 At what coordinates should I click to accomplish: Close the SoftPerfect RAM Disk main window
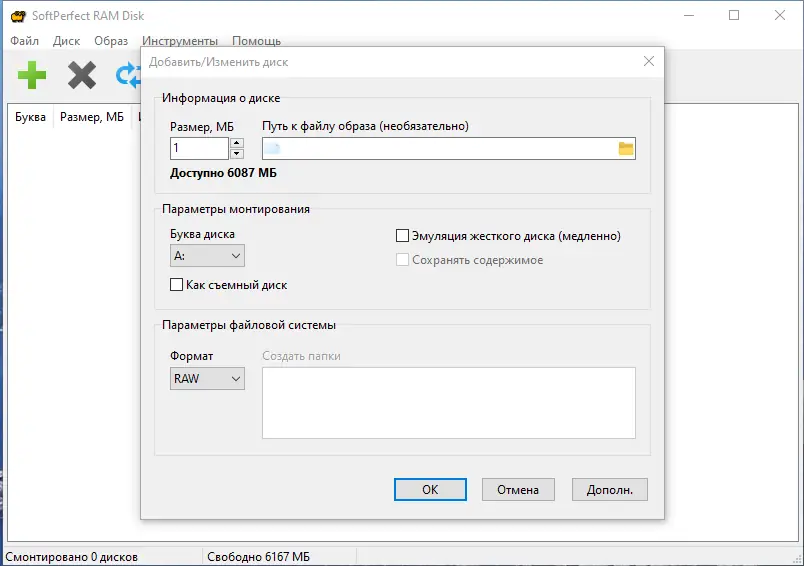pyautogui.click(x=780, y=15)
